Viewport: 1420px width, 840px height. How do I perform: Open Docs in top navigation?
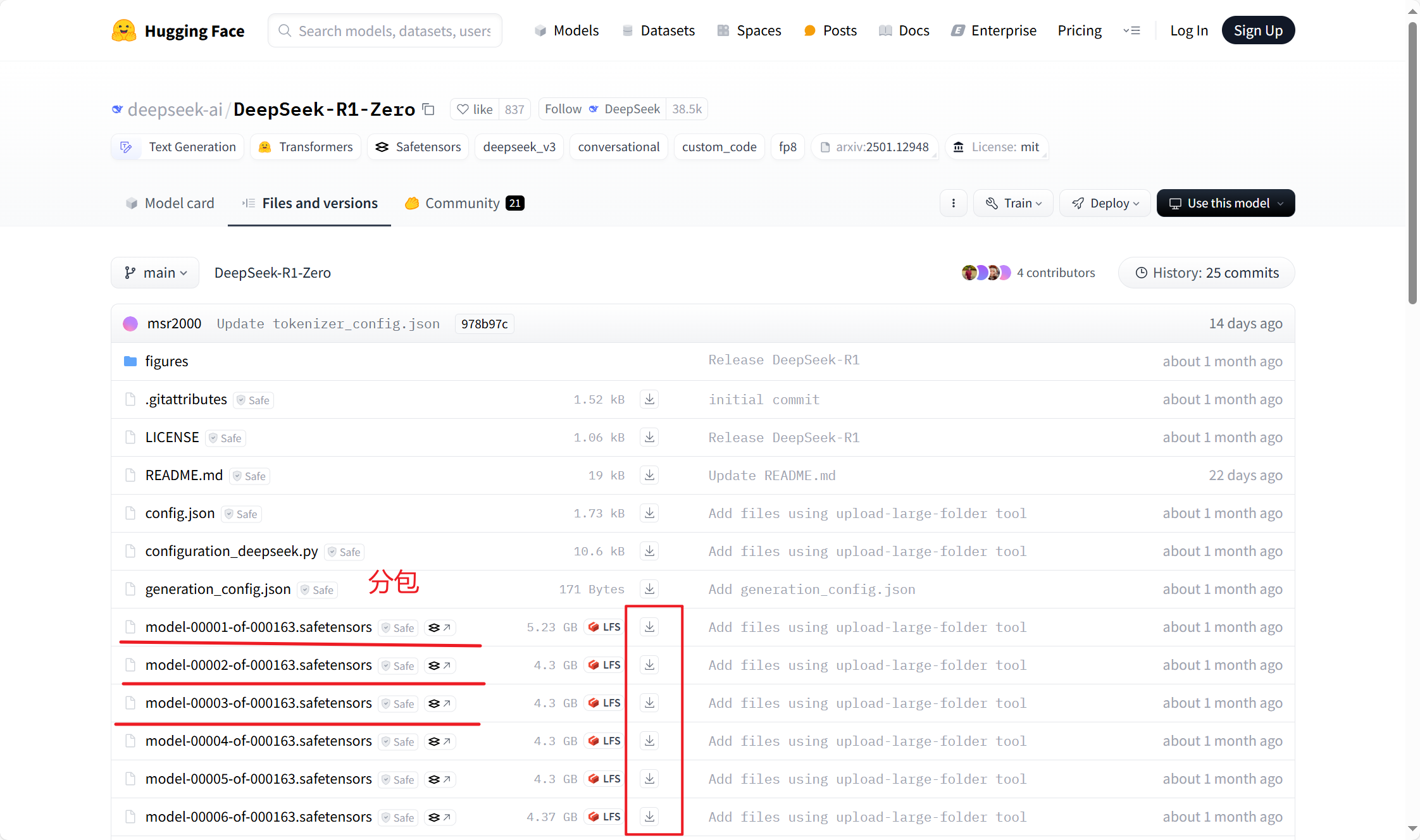904,30
